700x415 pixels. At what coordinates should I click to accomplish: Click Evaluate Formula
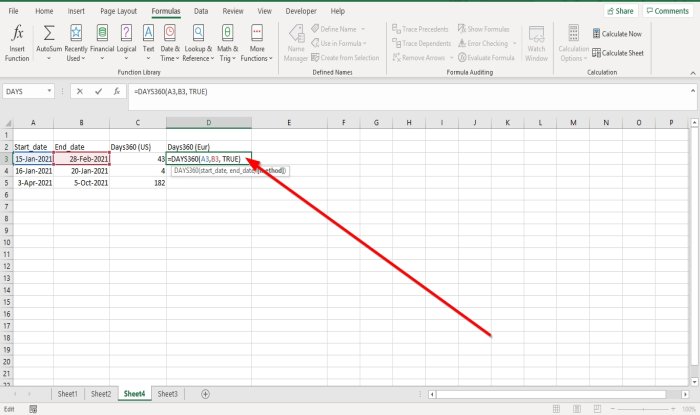point(486,58)
